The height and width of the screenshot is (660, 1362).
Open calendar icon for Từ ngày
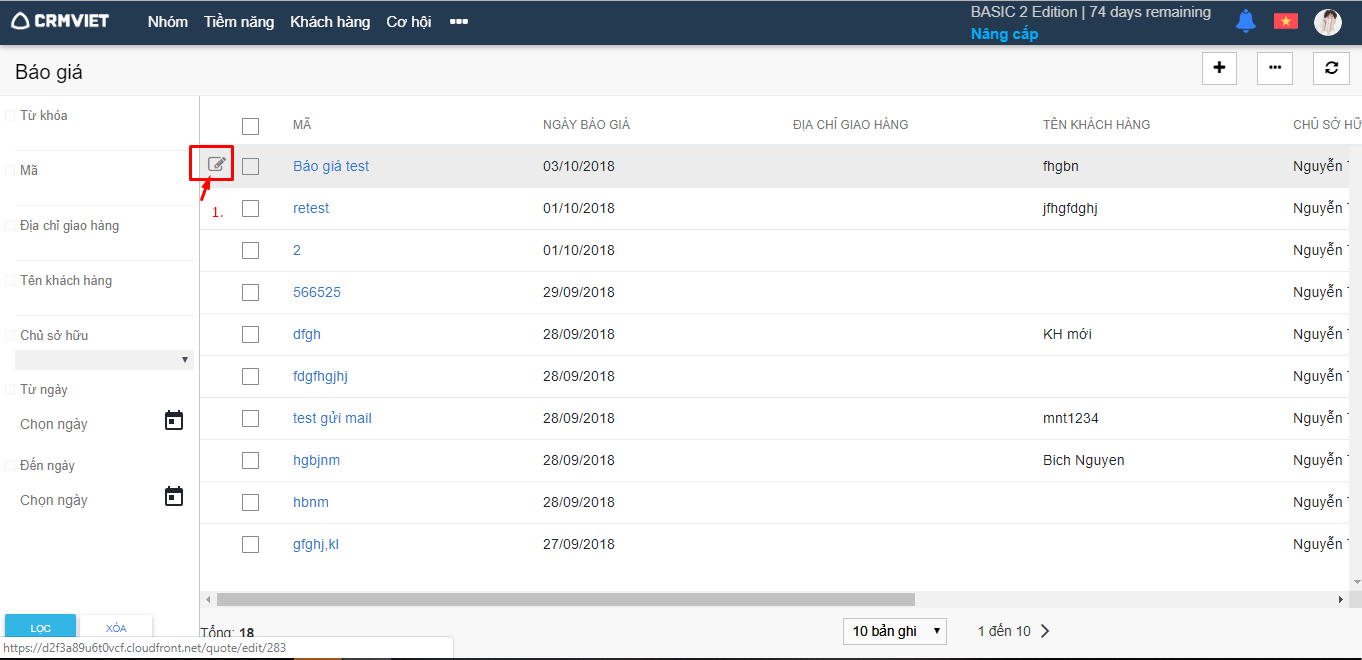pyautogui.click(x=174, y=421)
